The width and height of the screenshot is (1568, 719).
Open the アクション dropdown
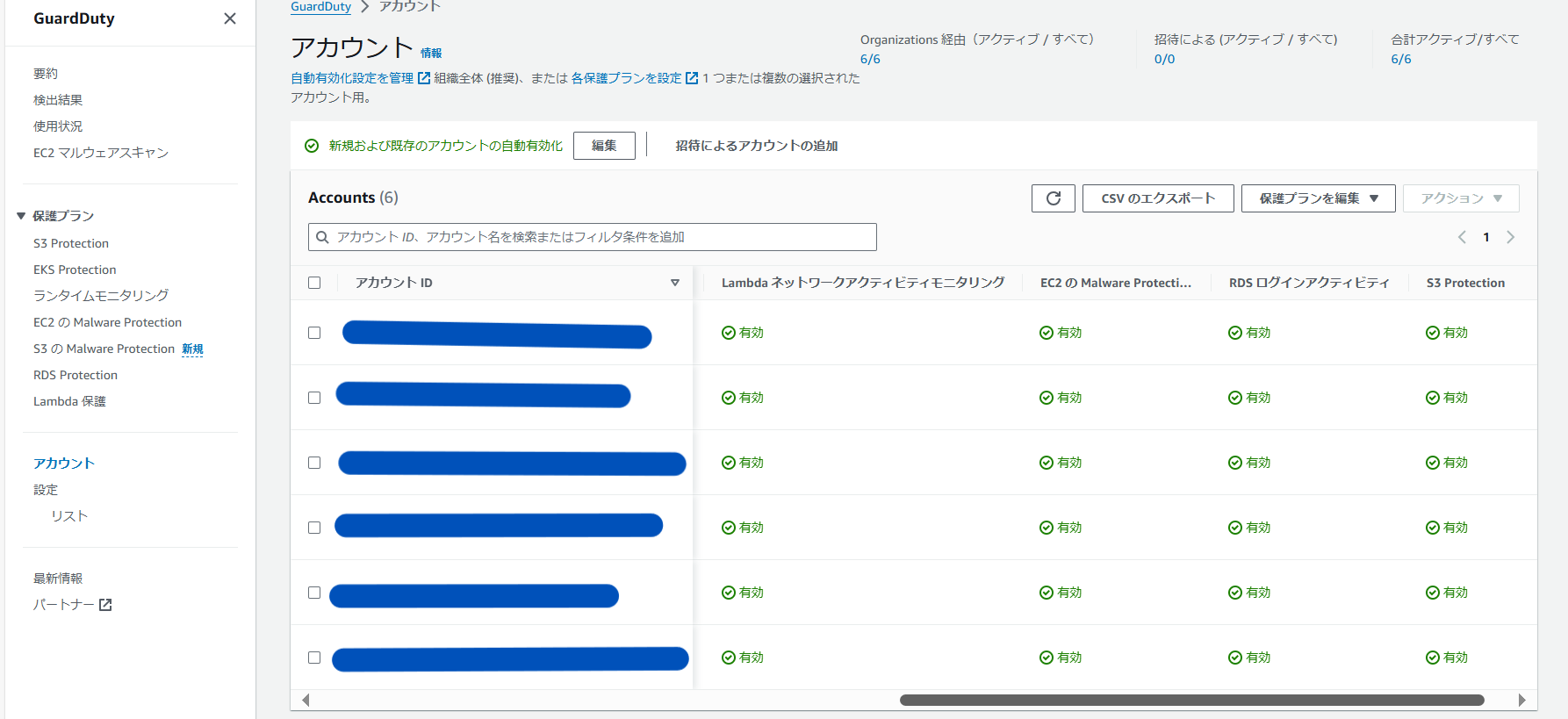pyautogui.click(x=1461, y=198)
